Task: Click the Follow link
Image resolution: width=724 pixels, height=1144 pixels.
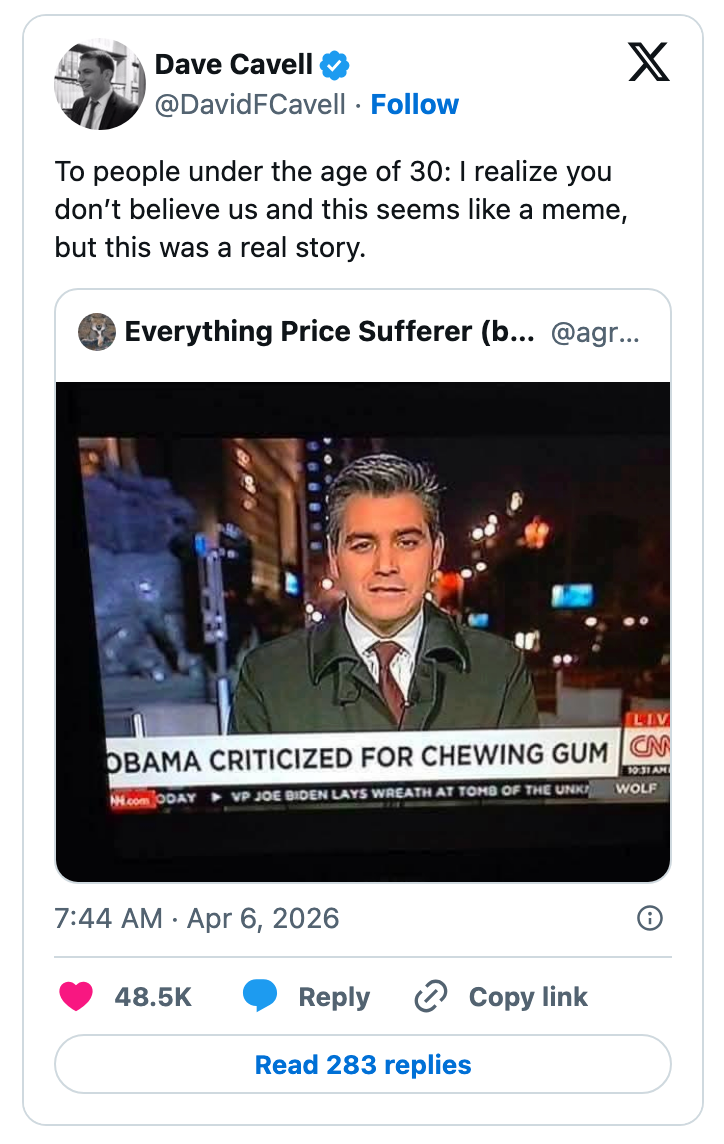Action: click(x=415, y=104)
